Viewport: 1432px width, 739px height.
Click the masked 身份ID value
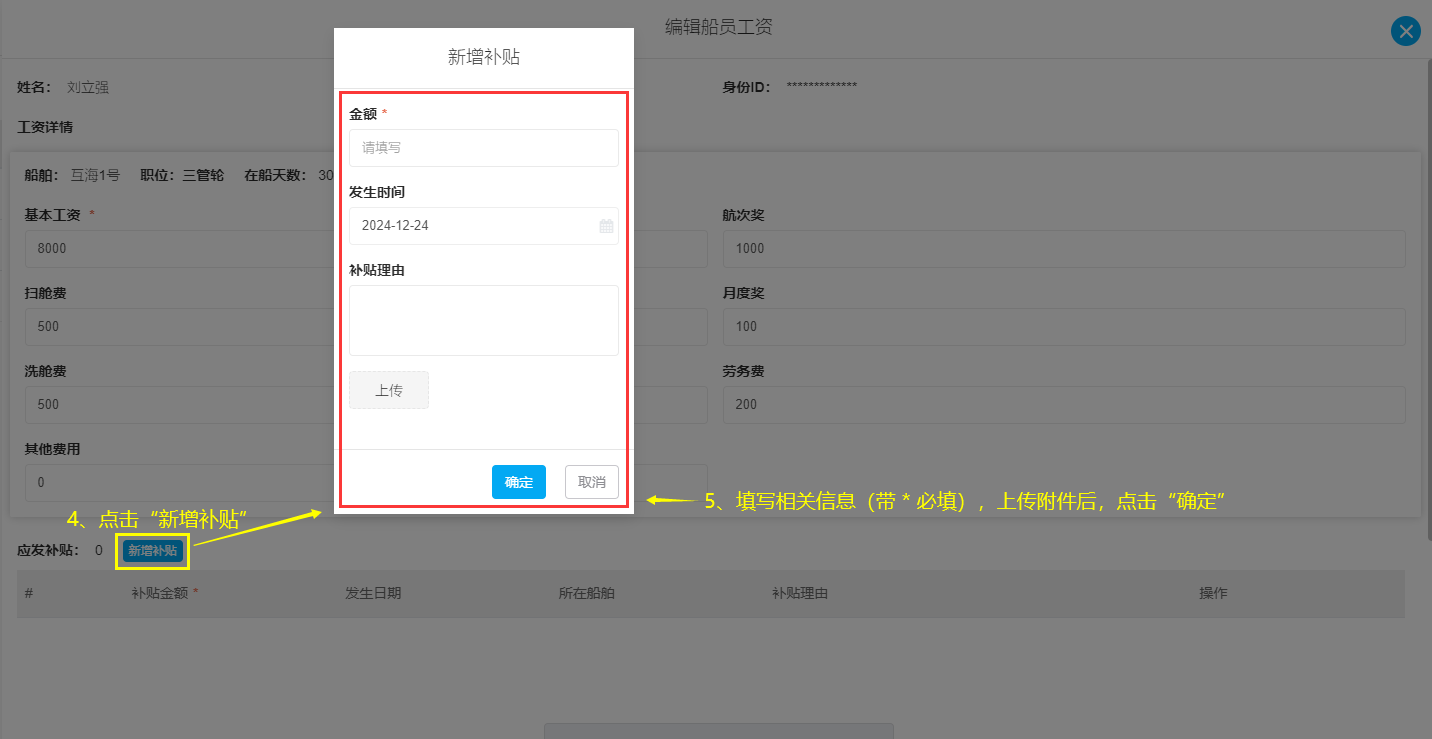822,87
